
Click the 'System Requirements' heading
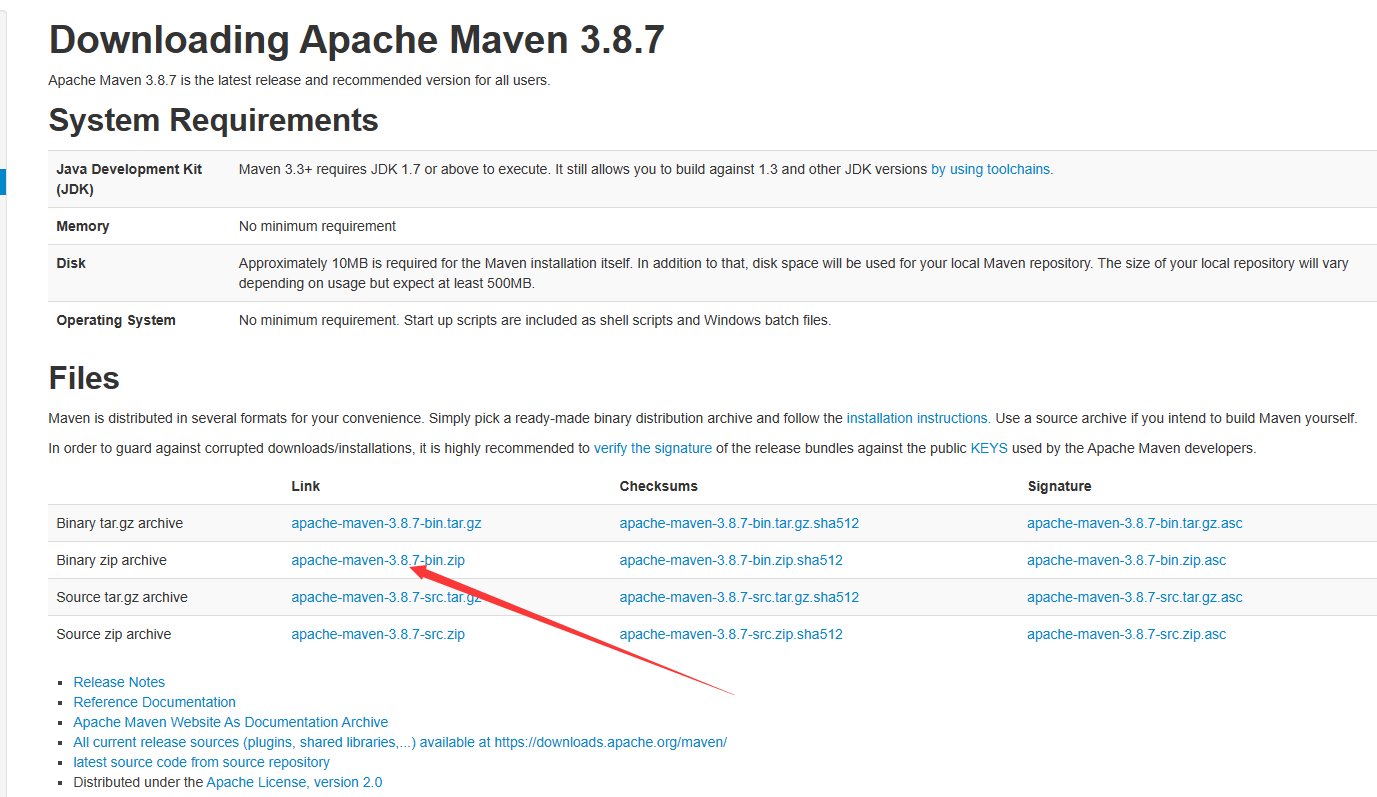(213, 120)
